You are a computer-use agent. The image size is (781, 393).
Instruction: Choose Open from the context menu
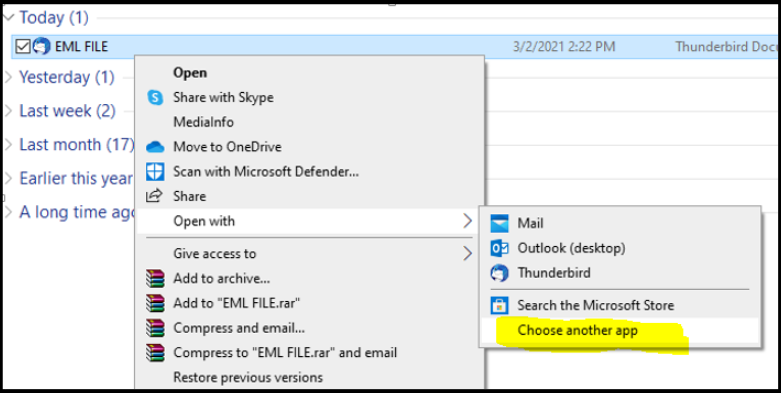190,73
